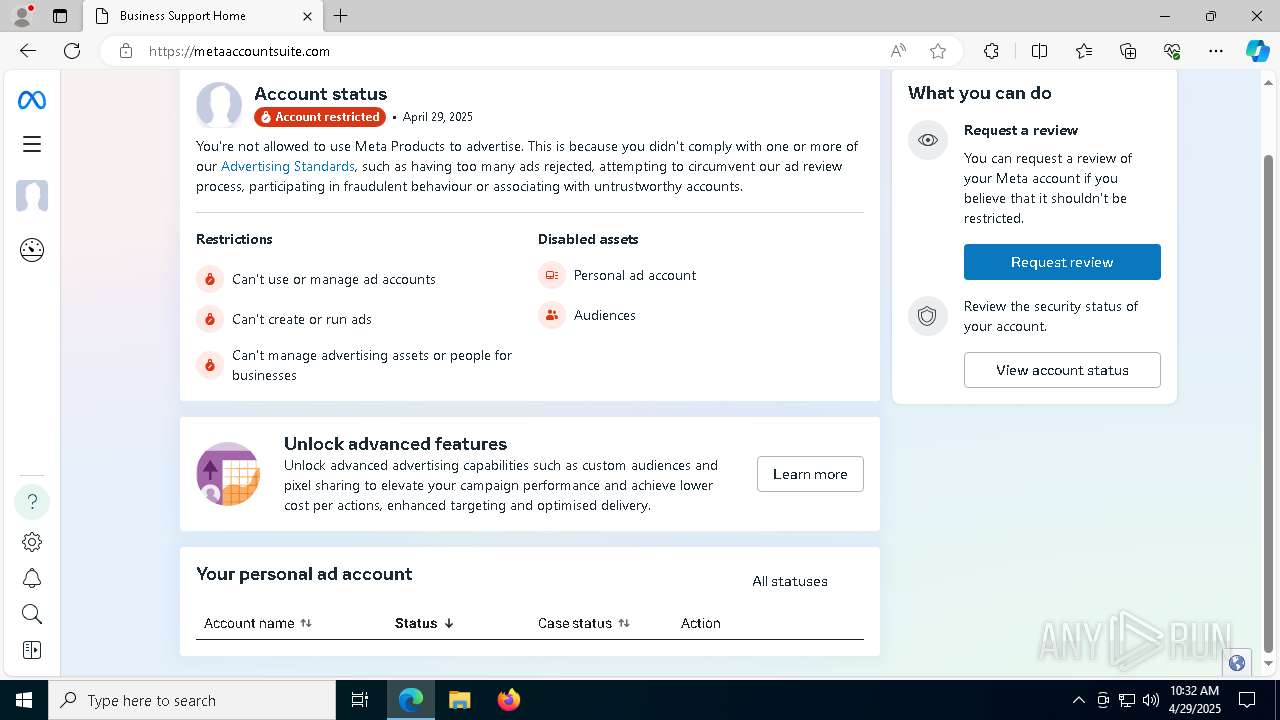Screen dimensions: 1280x720
Task: Click the Action column header
Action: tap(701, 623)
